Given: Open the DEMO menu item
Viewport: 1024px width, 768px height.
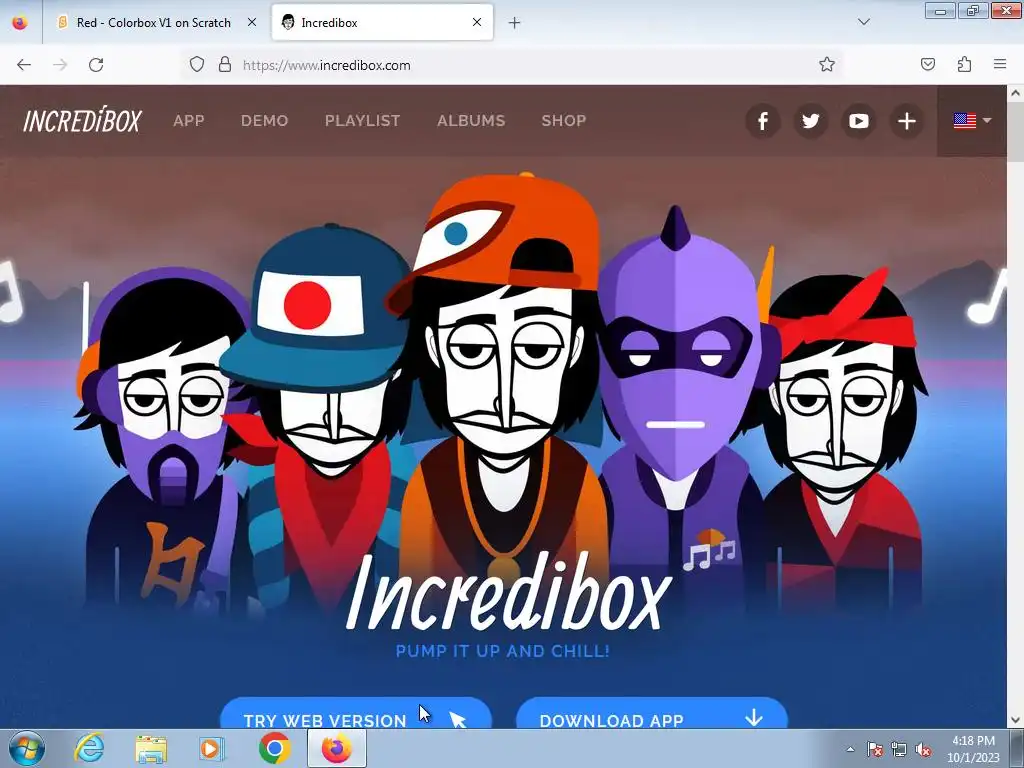Looking at the screenshot, I should (264, 121).
